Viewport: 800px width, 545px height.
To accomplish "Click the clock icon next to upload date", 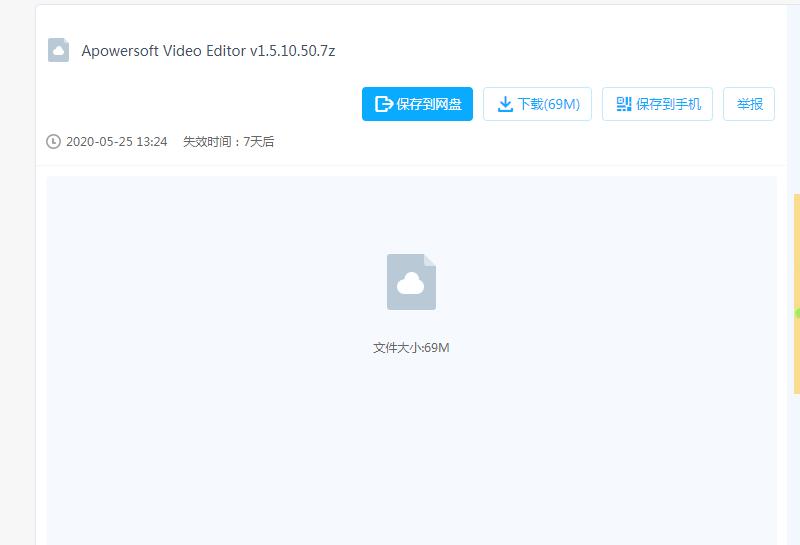I will point(53,141).
